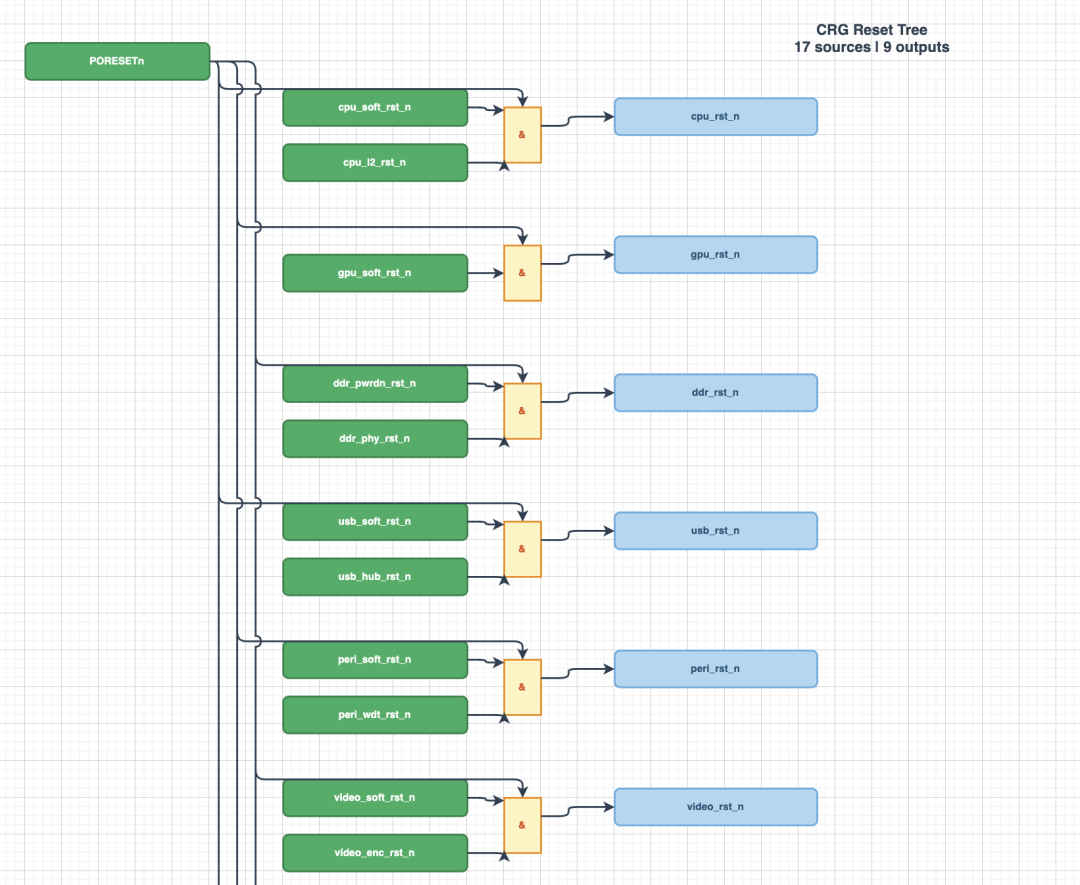Click the peri_wdt_rst_n block
1080x885 pixels.
point(375,715)
